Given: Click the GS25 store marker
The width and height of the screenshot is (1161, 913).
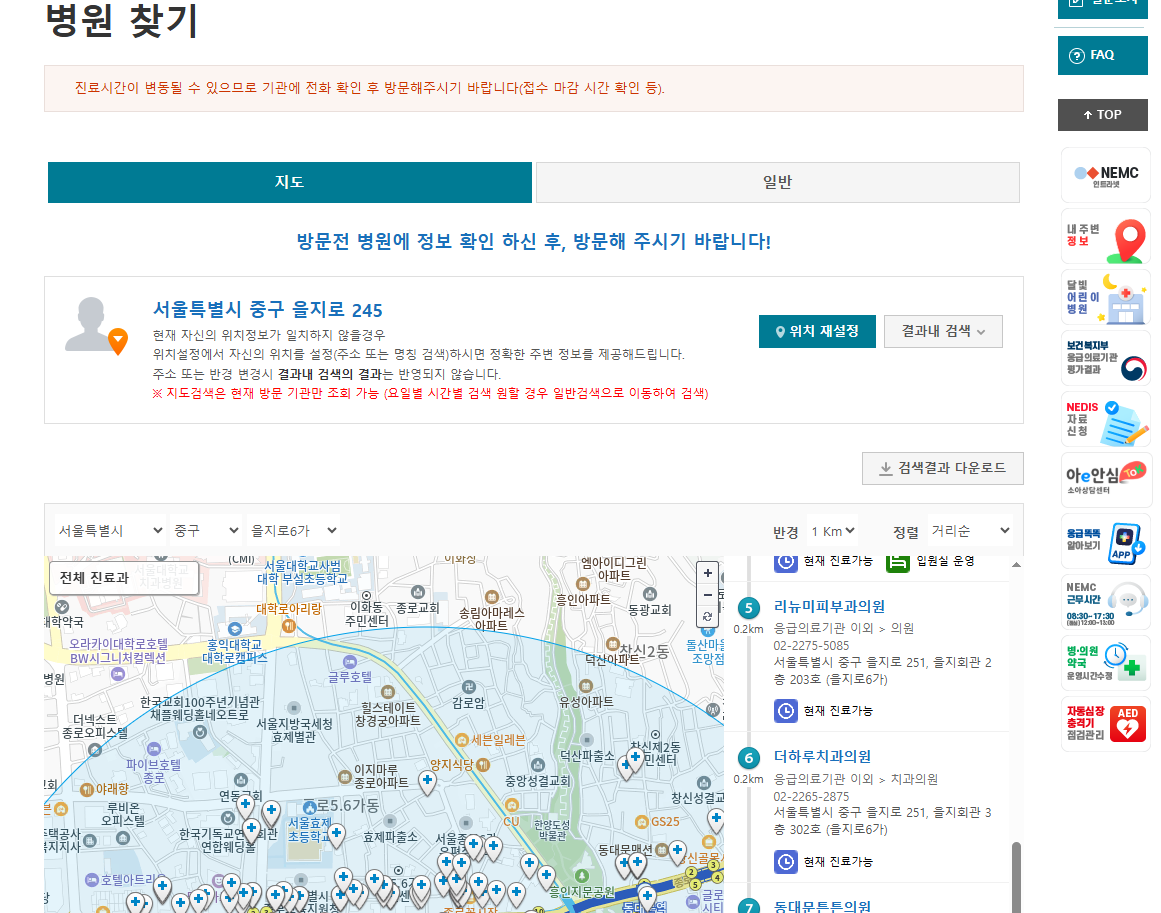Looking at the screenshot, I should click(642, 822).
